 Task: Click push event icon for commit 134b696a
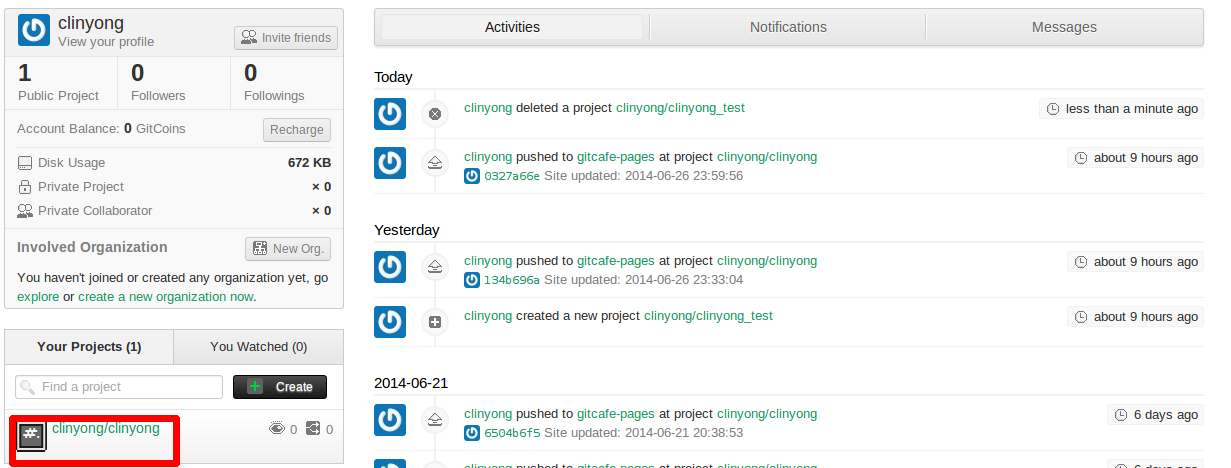(435, 267)
